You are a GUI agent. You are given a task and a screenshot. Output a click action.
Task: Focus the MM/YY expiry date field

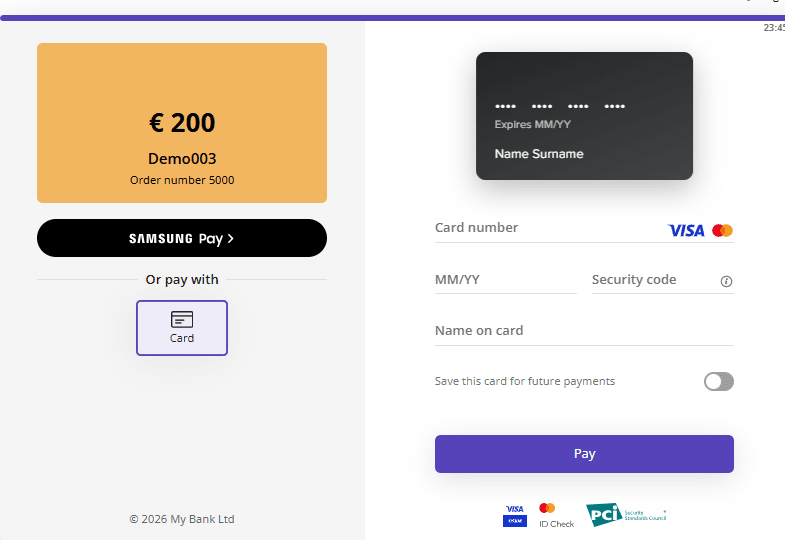(x=505, y=280)
